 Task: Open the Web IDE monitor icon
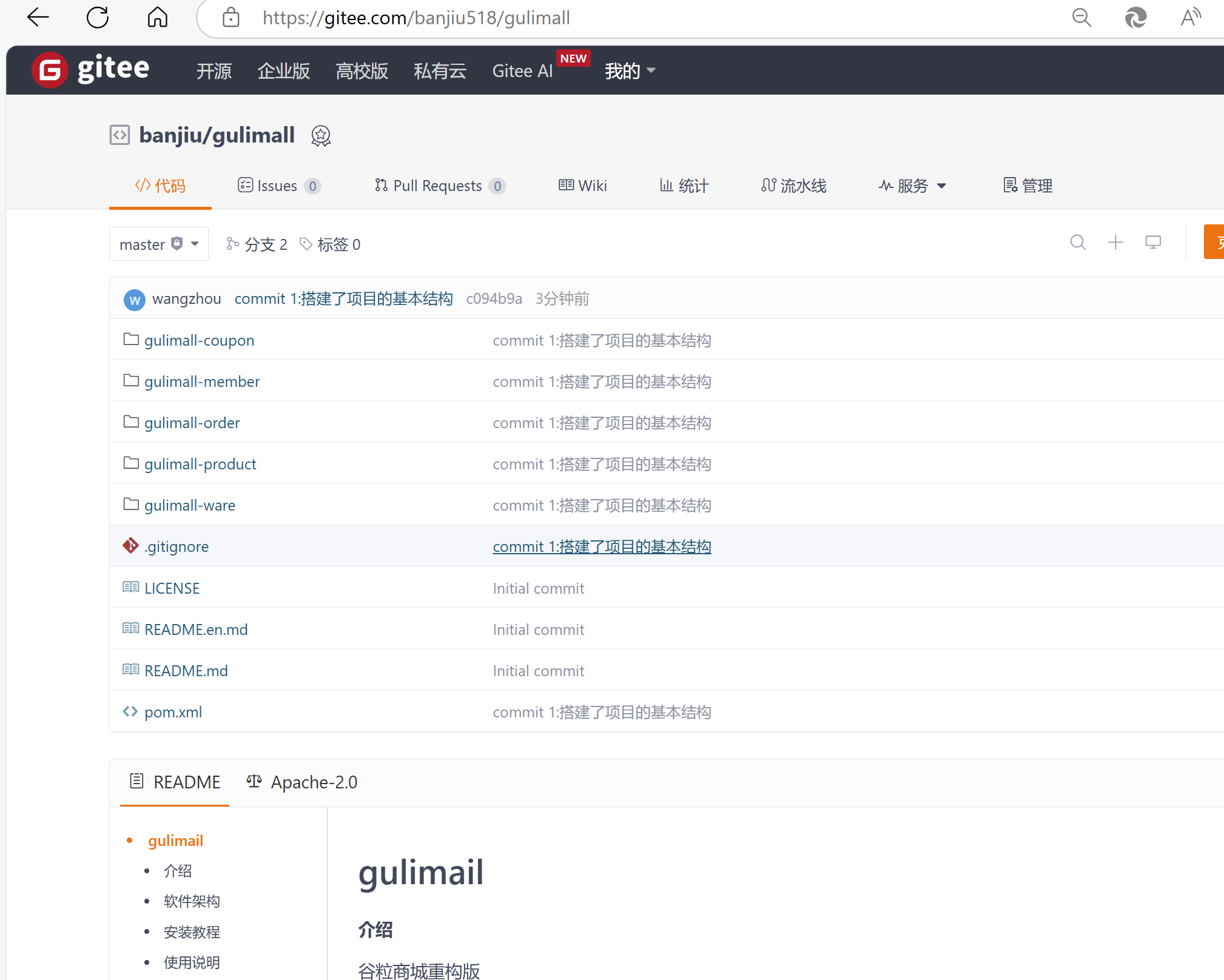(x=1152, y=243)
